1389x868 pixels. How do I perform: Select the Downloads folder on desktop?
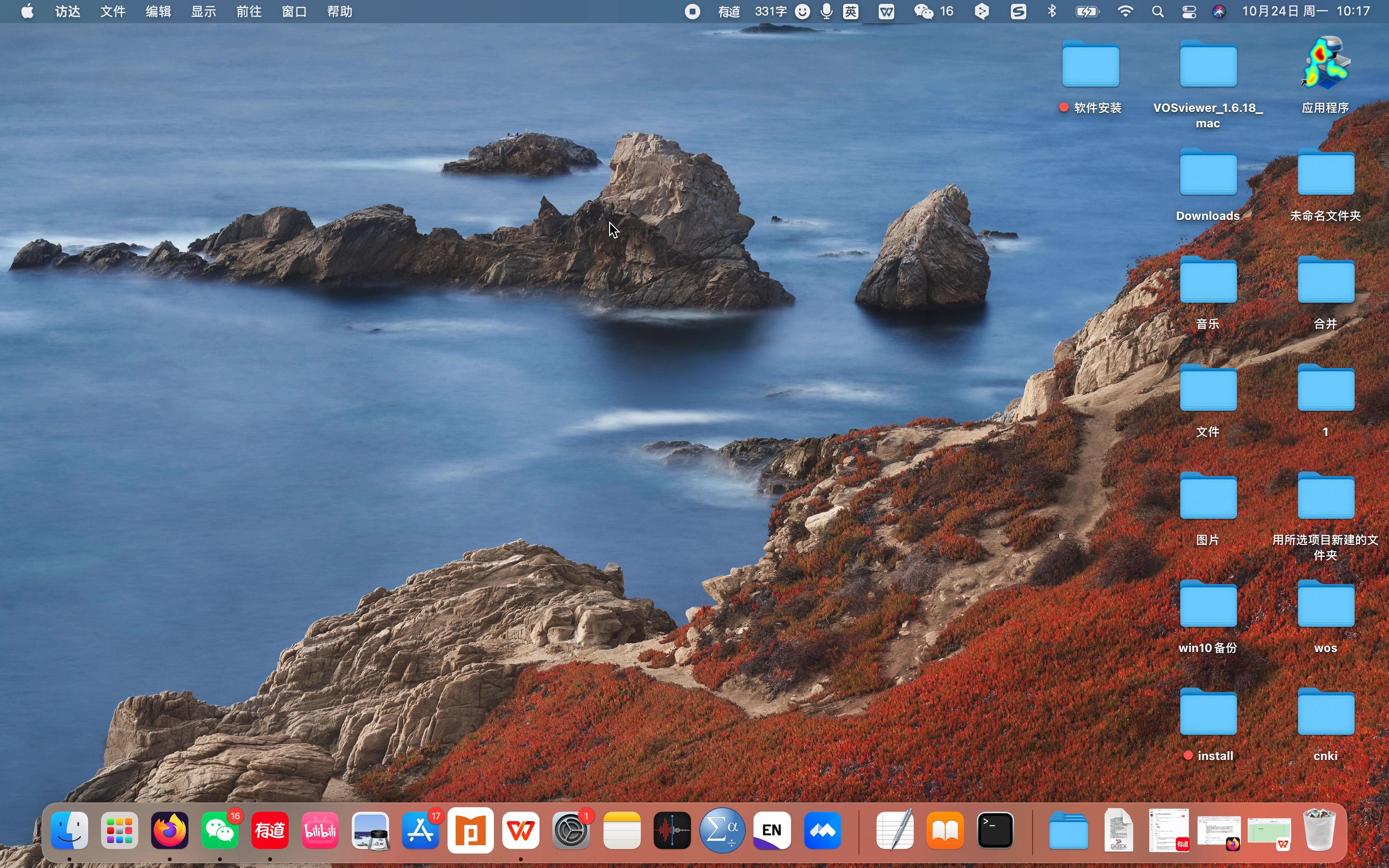coord(1208,172)
